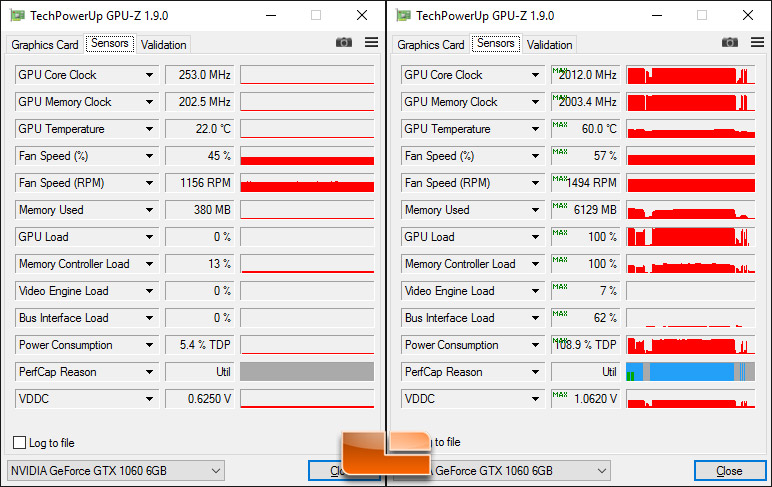
Task: Close the right GPU-Z window via X
Action: (748, 15)
